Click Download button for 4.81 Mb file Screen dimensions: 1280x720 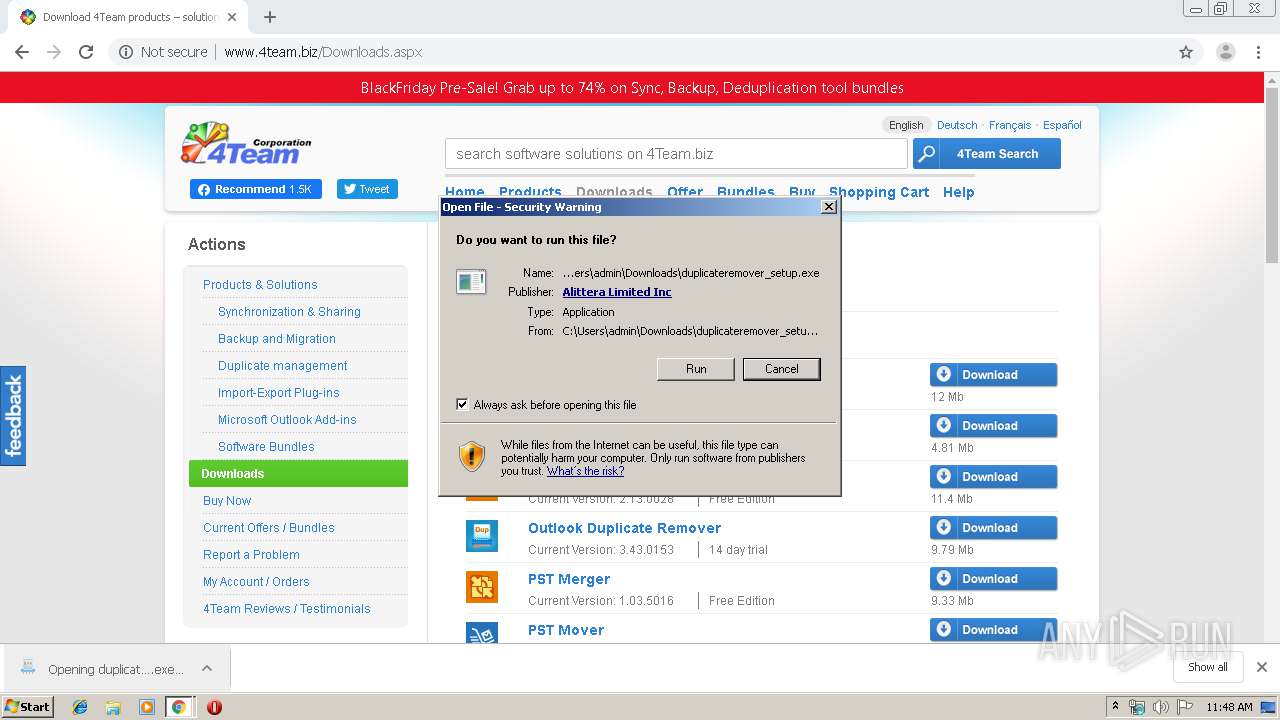993,426
